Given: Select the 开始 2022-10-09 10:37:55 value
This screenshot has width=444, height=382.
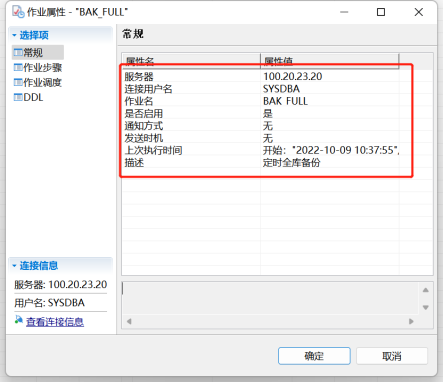Looking at the screenshot, I should (331, 150).
